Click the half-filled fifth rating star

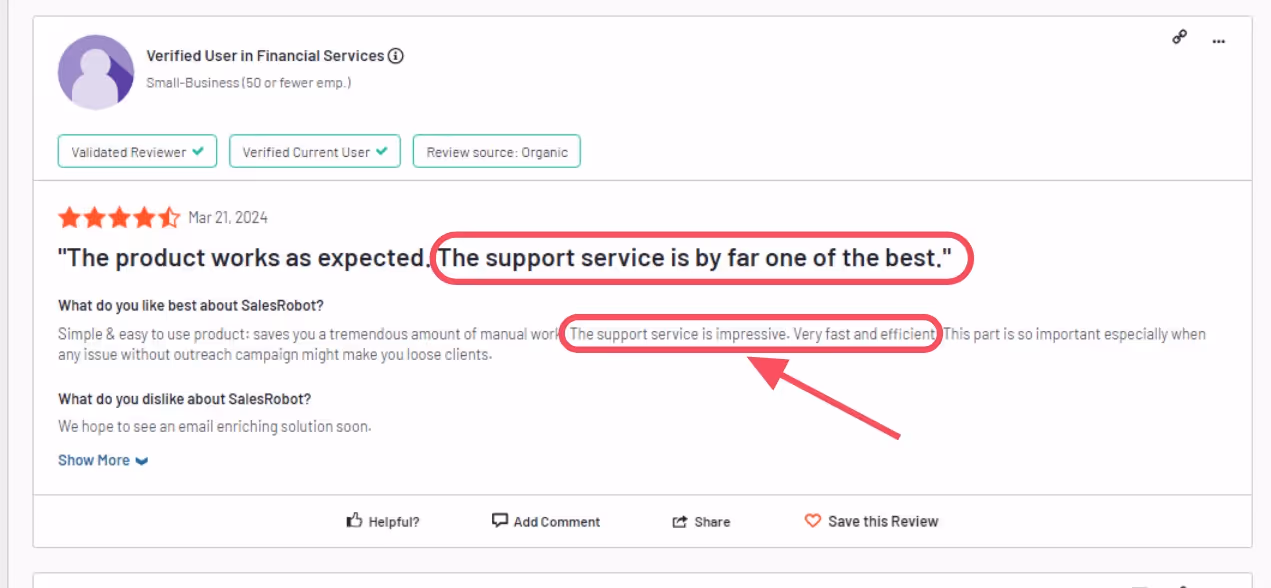(x=168, y=216)
